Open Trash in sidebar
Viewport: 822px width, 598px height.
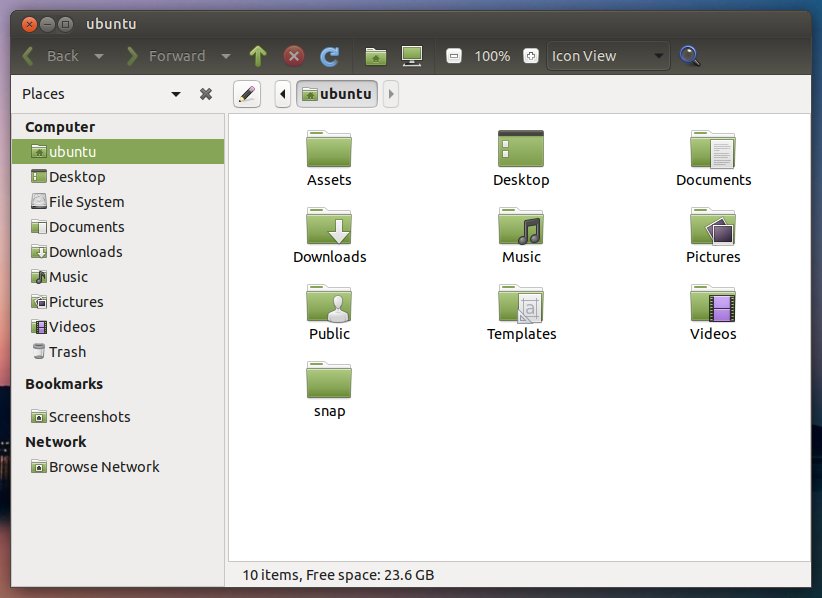(x=118, y=352)
